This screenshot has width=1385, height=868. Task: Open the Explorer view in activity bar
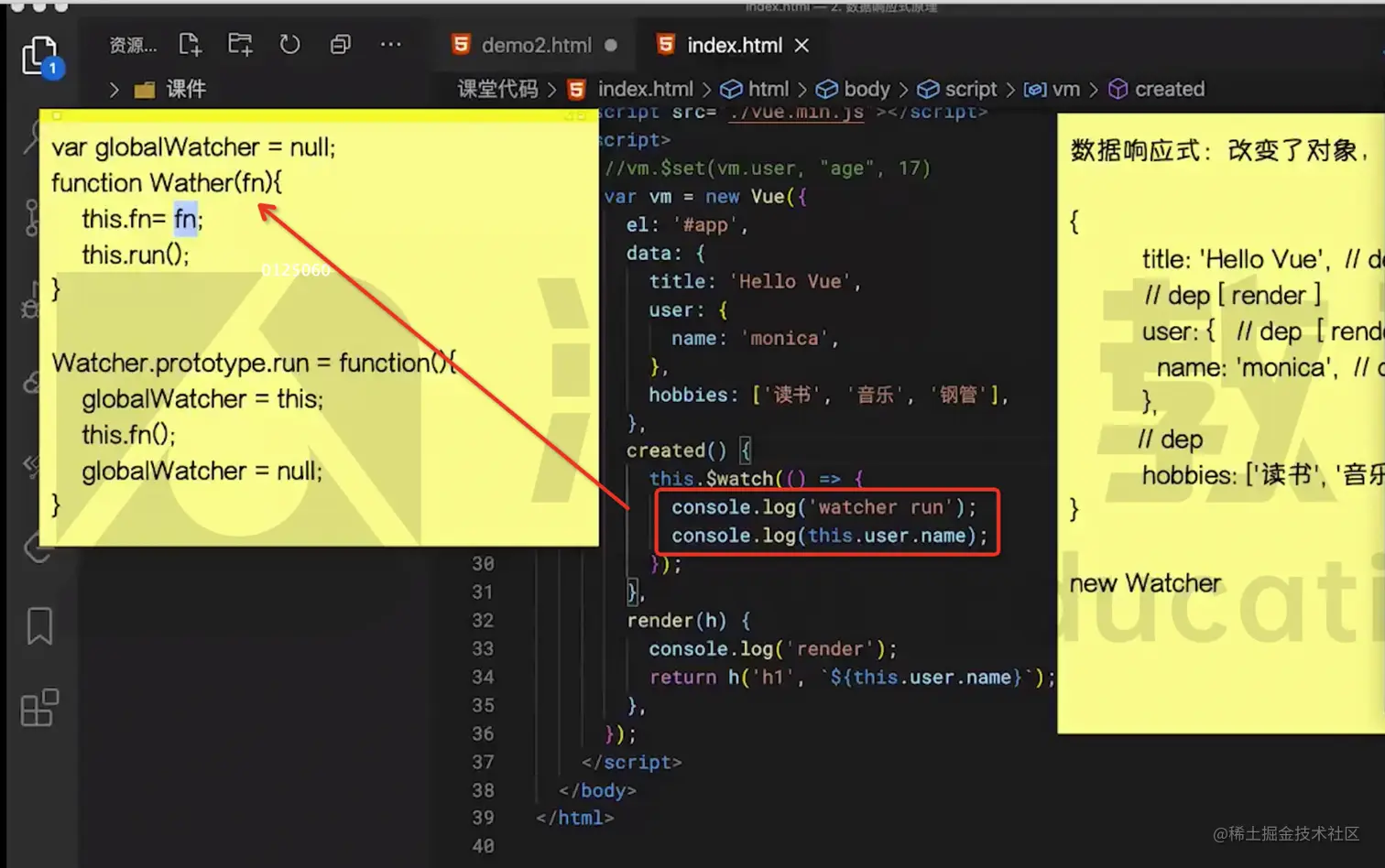pyautogui.click(x=38, y=55)
